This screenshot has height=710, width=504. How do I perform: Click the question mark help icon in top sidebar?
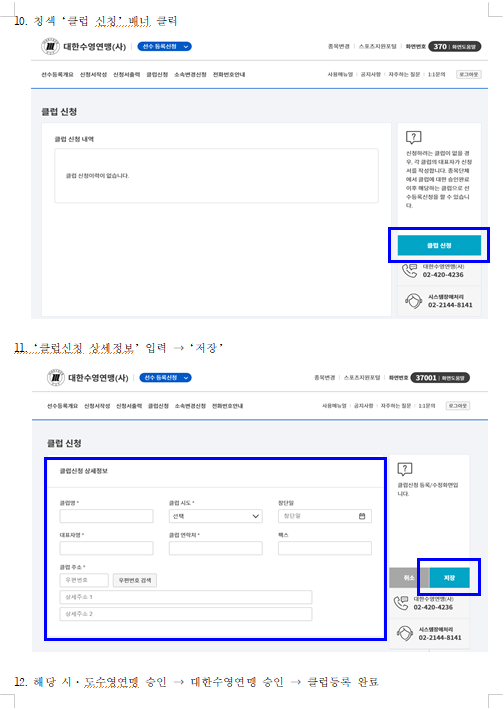point(413,137)
